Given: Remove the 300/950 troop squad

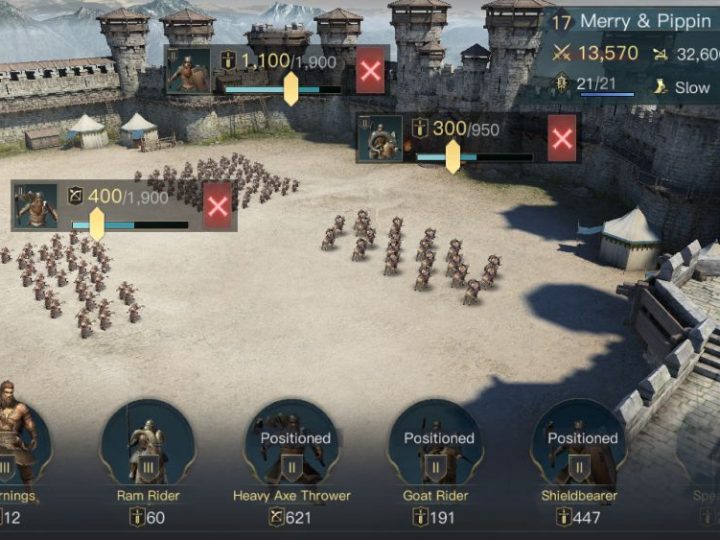Looking at the screenshot, I should coord(562,138).
